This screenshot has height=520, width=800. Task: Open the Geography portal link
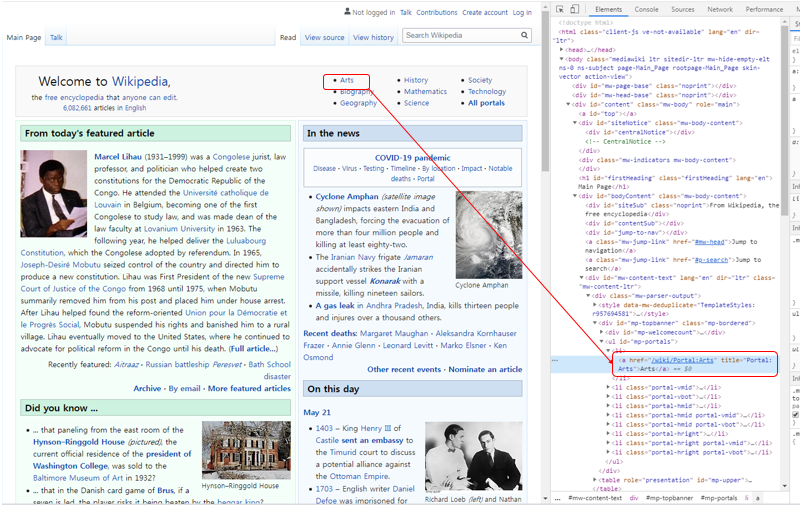pyautogui.click(x=358, y=103)
